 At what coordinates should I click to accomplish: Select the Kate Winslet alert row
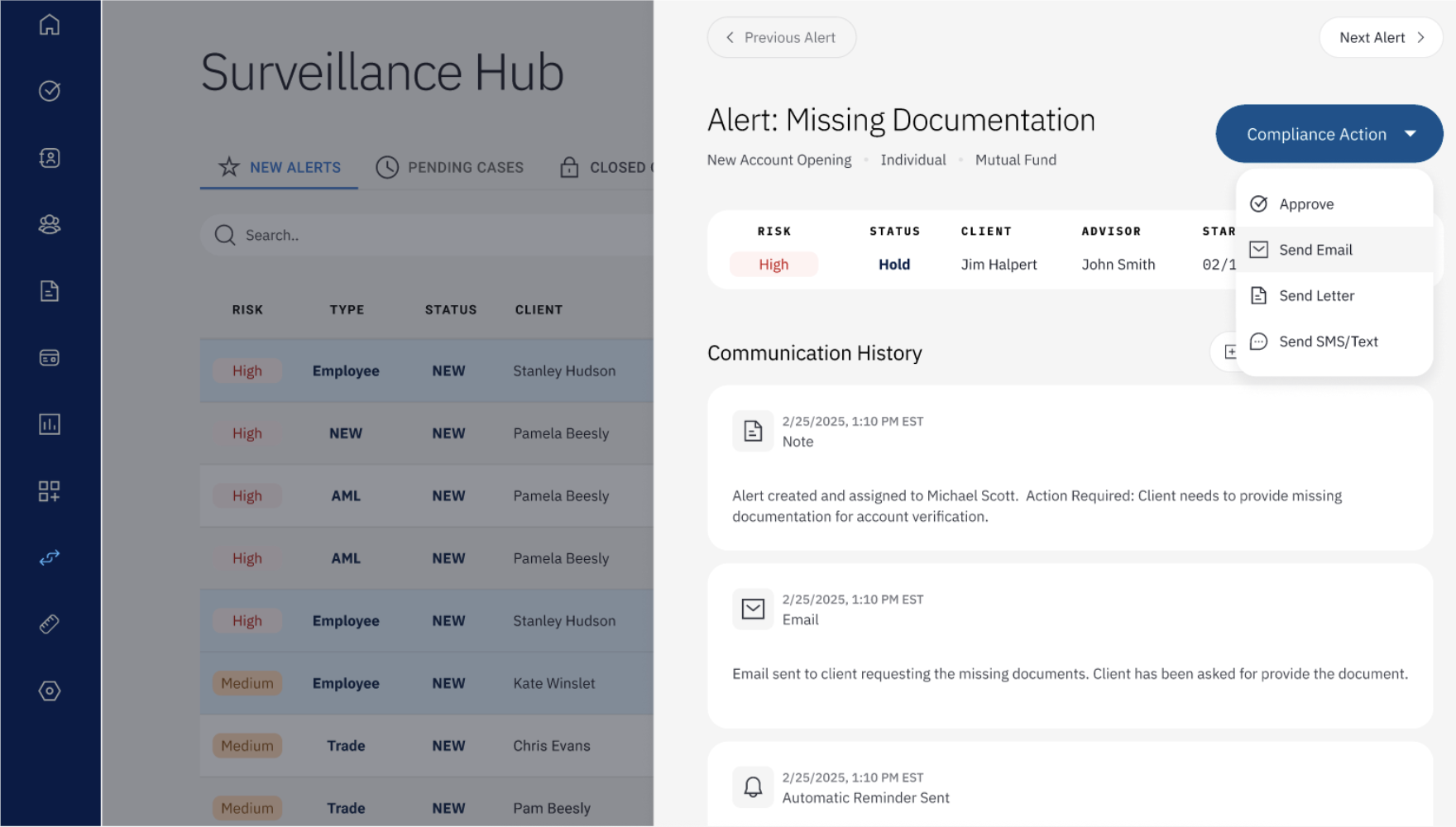[427, 683]
